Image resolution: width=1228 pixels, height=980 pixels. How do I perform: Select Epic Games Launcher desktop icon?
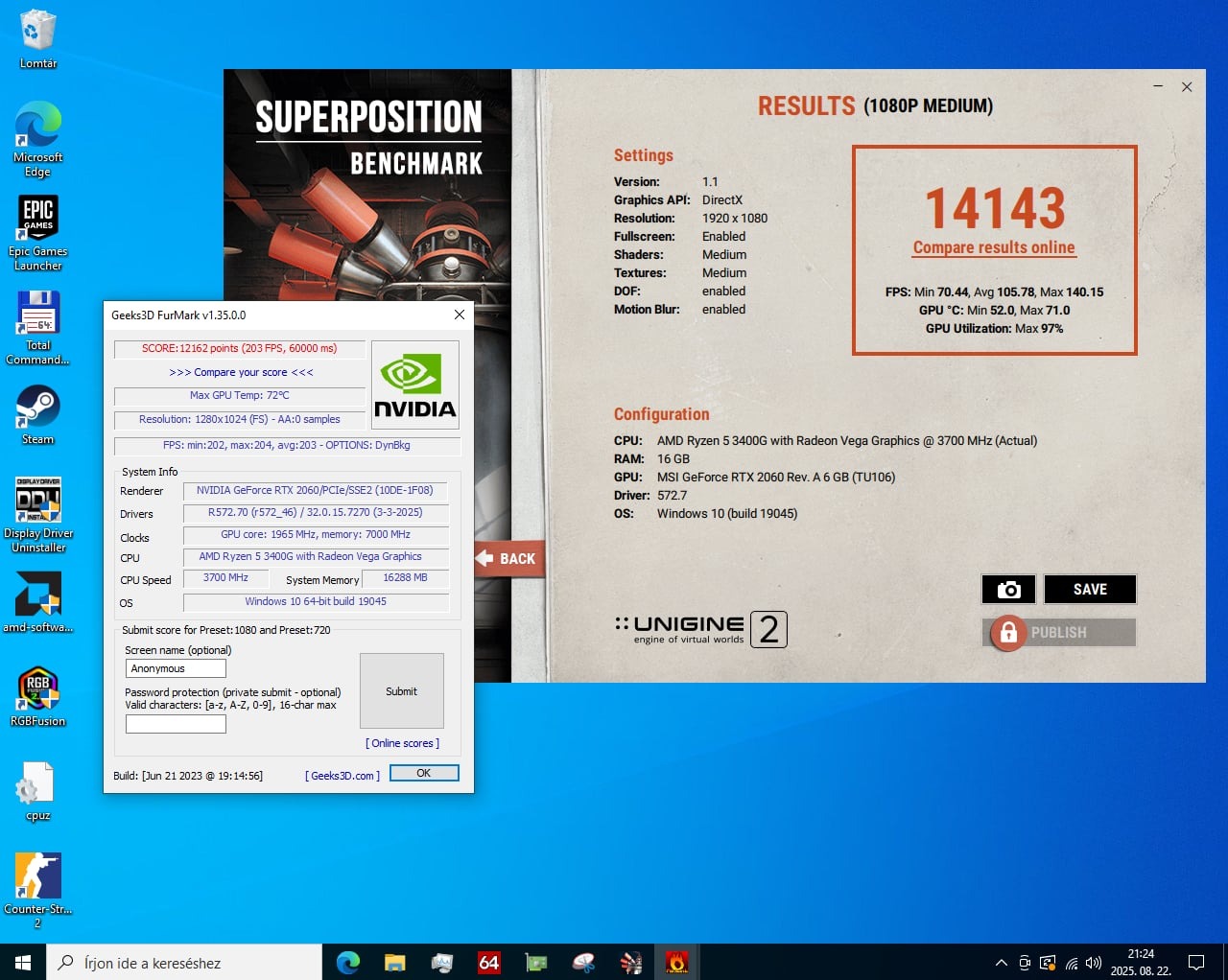pos(37,233)
